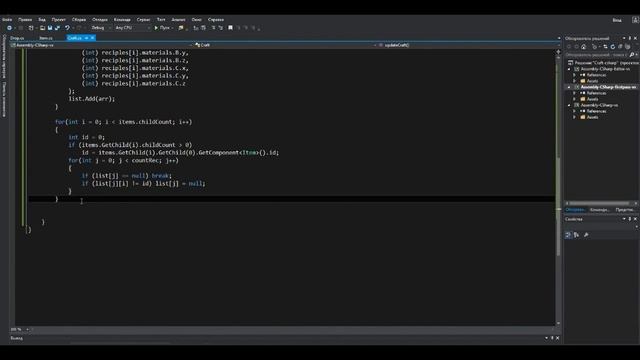The image size is (640, 360).
Task: Open the Отладка menu
Action: (100, 20)
